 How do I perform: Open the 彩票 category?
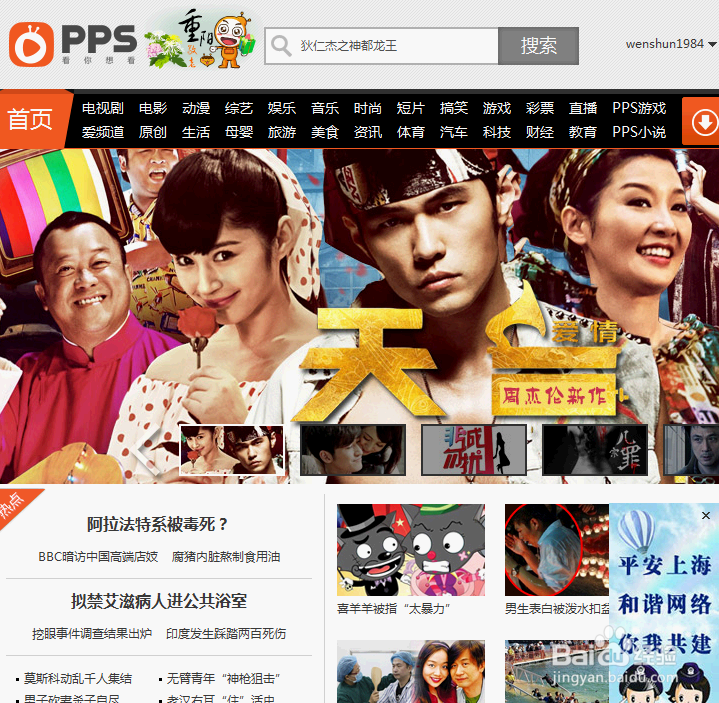pos(540,108)
